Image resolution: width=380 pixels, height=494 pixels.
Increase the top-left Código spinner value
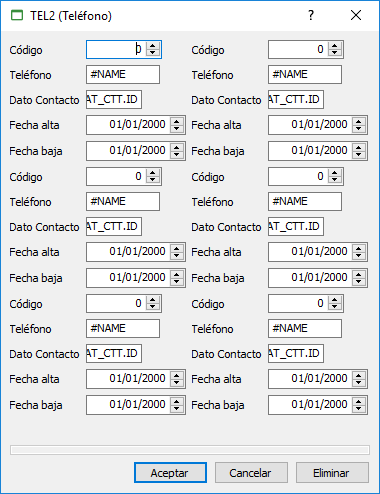pos(153,46)
